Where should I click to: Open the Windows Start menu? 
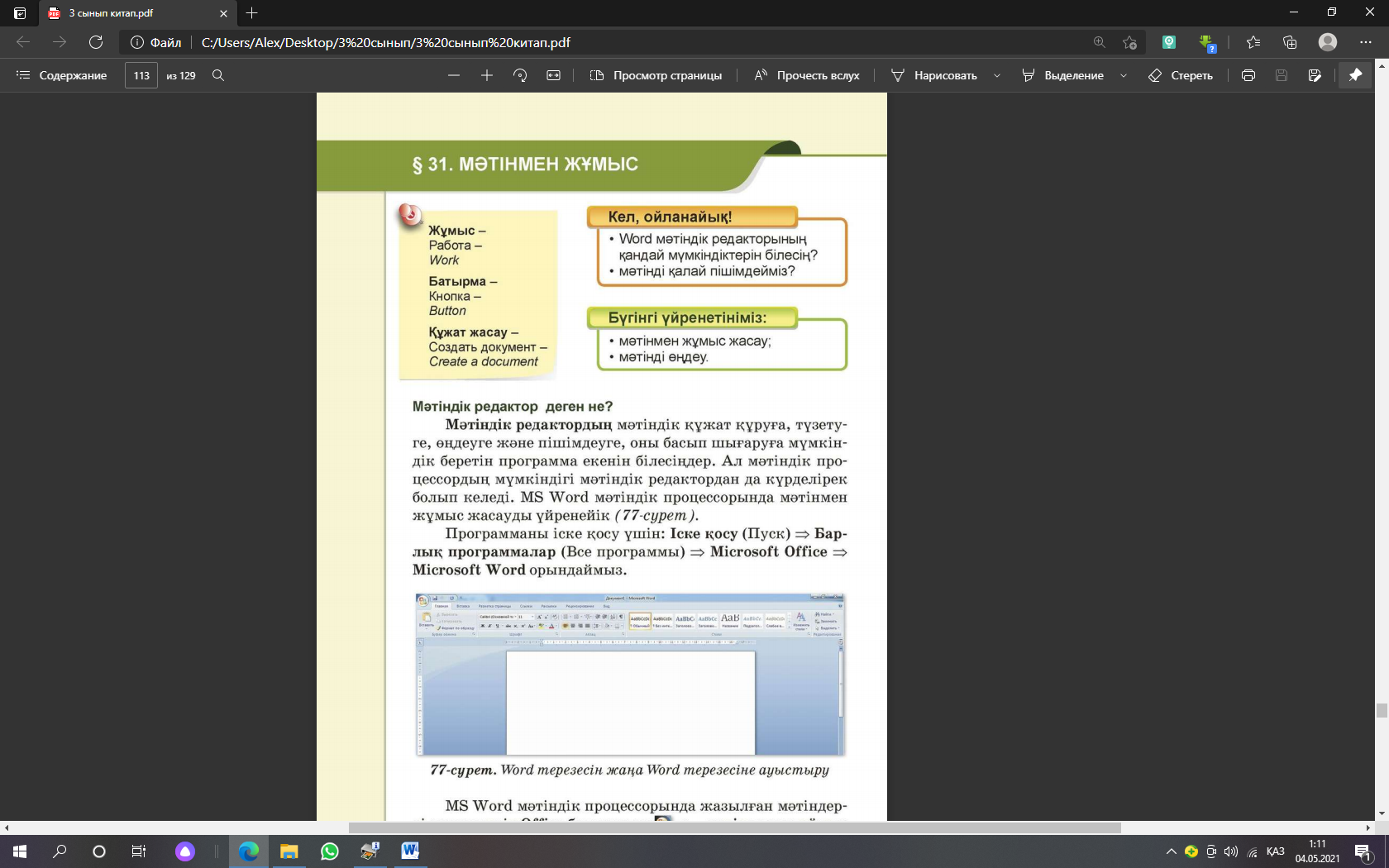point(20,851)
